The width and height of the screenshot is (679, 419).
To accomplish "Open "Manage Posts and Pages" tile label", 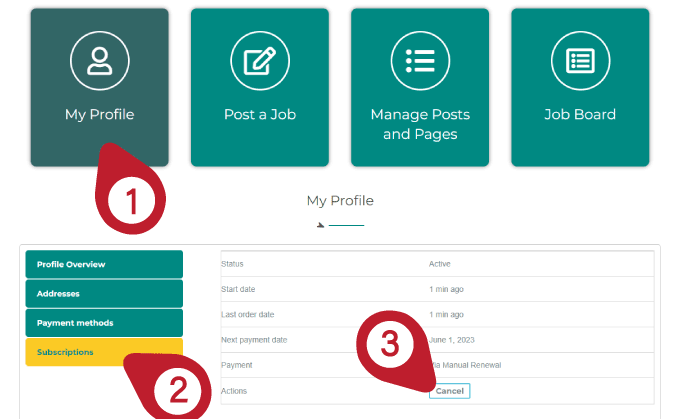I will 419,124.
